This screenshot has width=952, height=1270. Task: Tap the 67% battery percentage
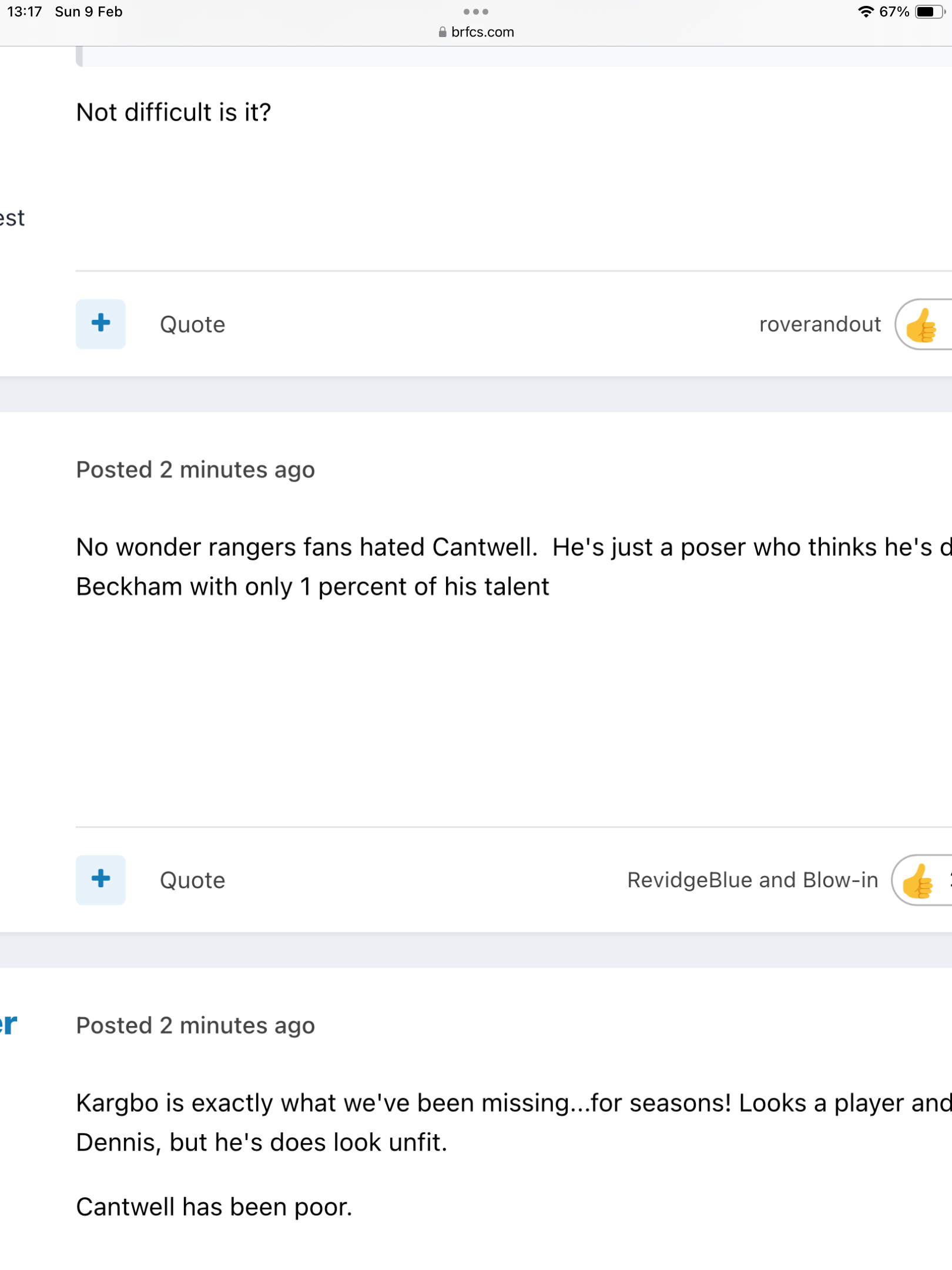tap(894, 12)
